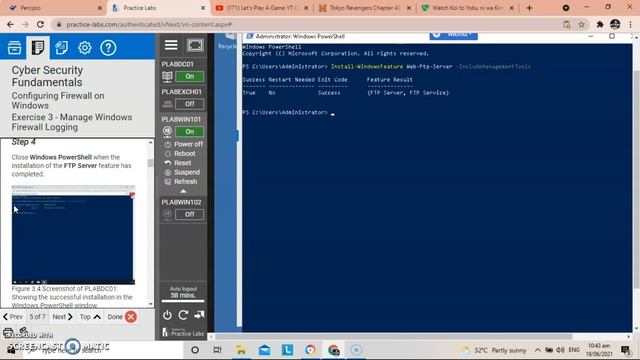Click the Practice Labs logo

coord(183,333)
